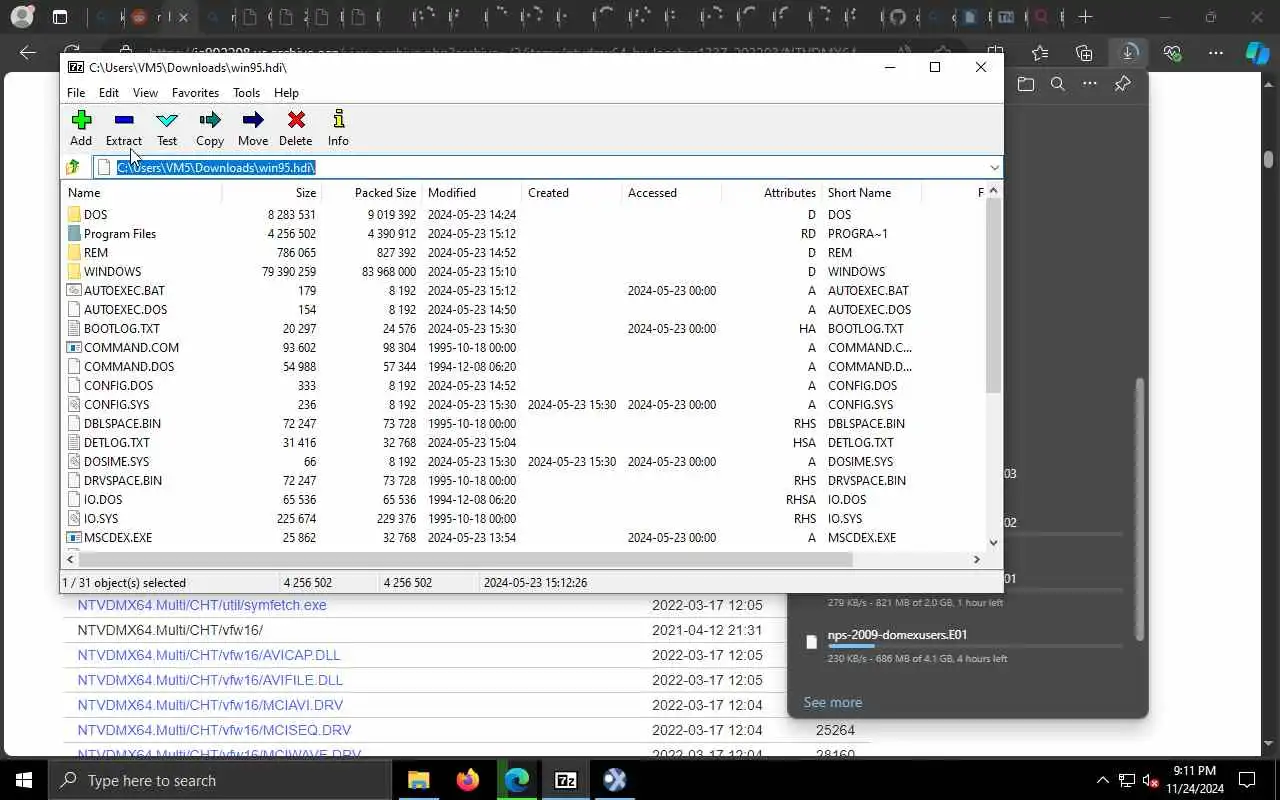This screenshot has width=1280, height=800.
Task: Select the WINDOWS folder icon
Action: click(x=74, y=271)
